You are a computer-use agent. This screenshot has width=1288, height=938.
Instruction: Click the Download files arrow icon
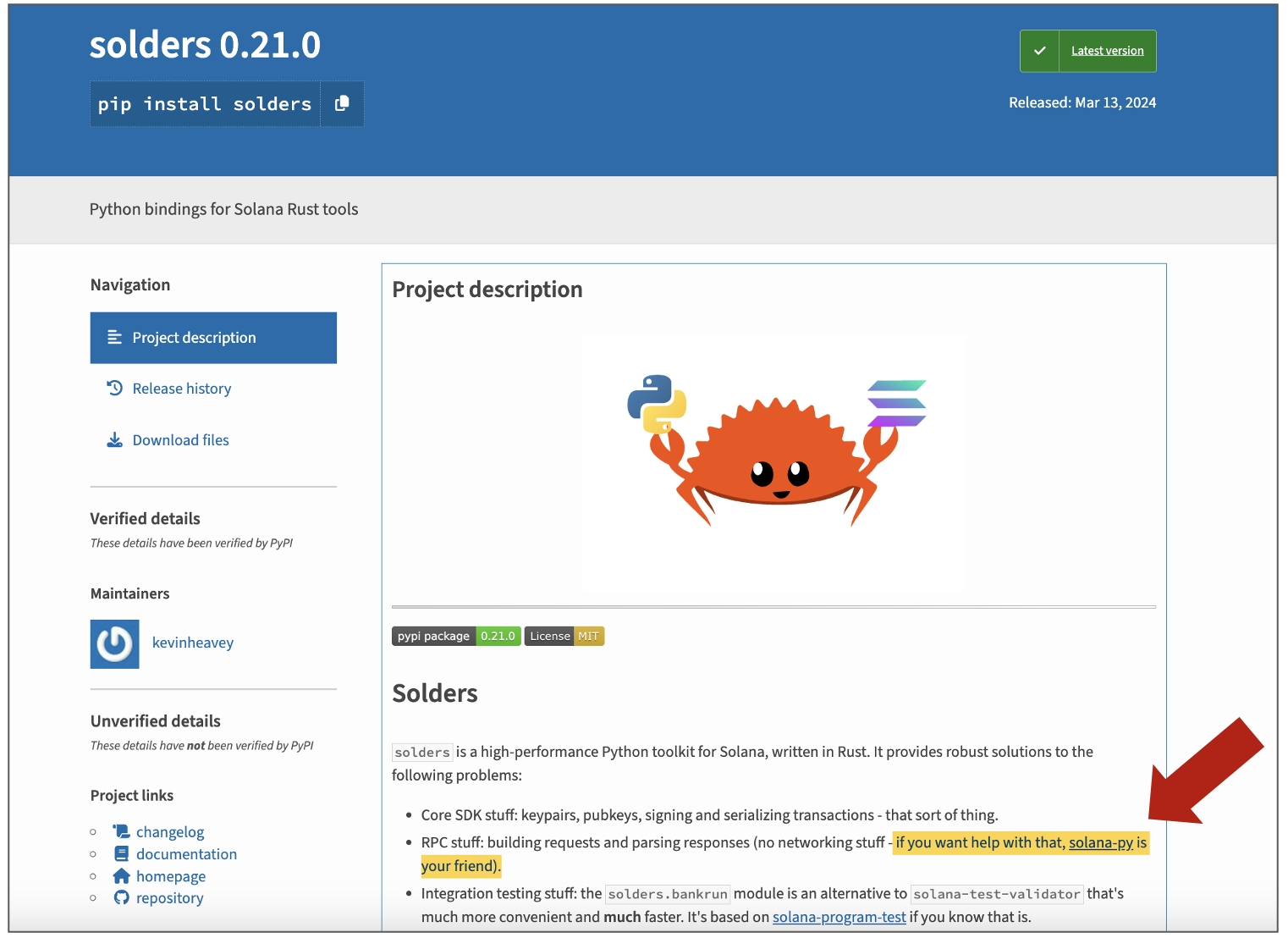115,439
